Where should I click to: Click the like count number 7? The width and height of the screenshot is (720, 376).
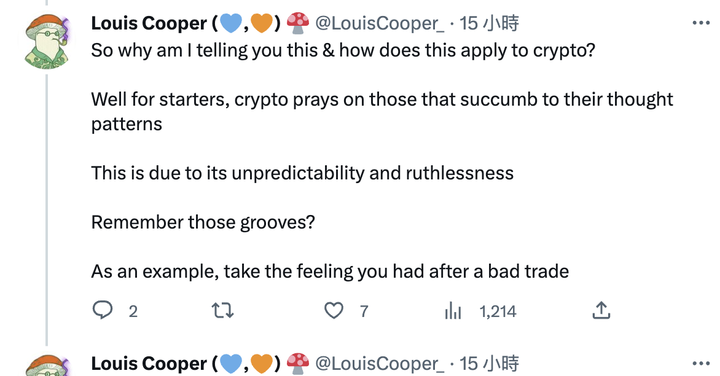coord(364,312)
